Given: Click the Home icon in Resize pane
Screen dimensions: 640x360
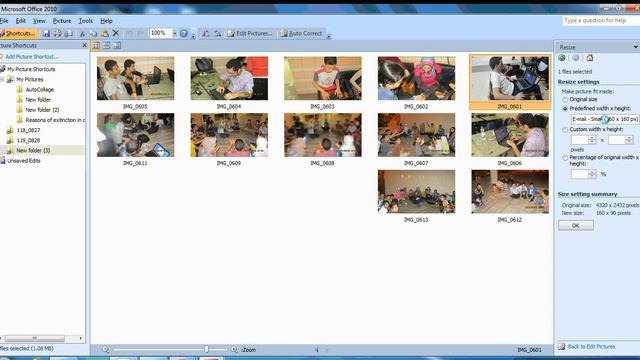Looking at the screenshot, I should click(589, 58).
